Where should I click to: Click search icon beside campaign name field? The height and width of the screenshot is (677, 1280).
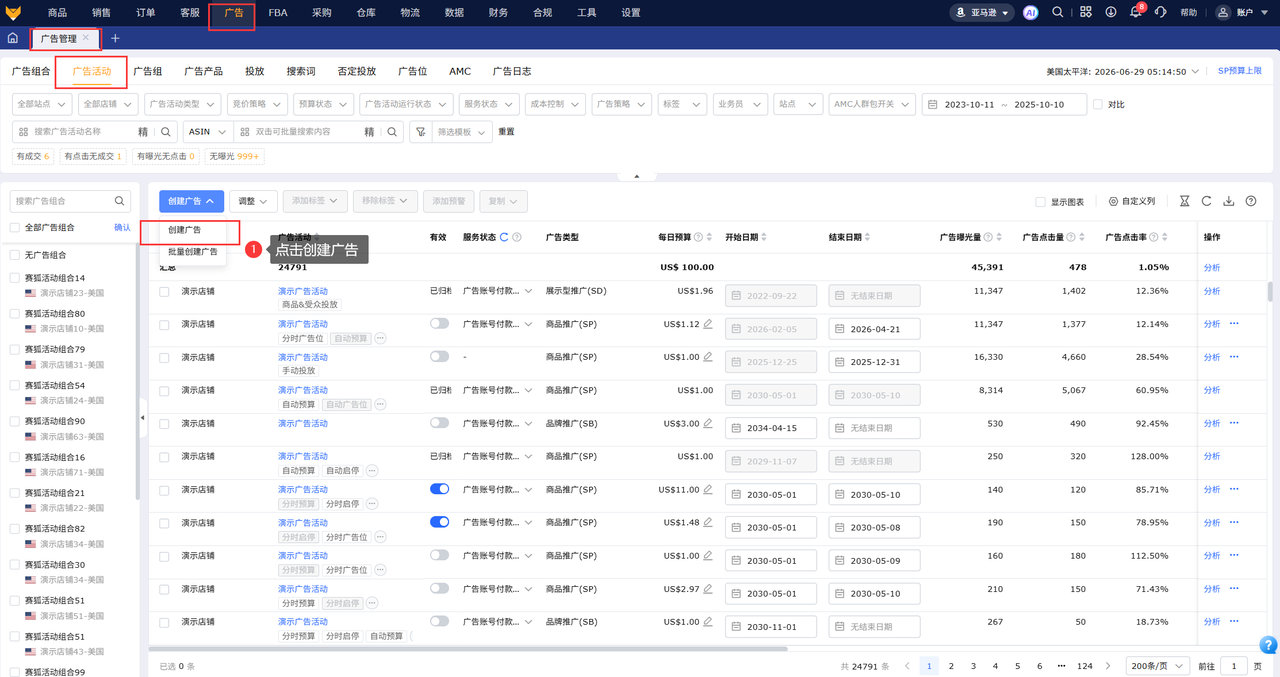(167, 131)
